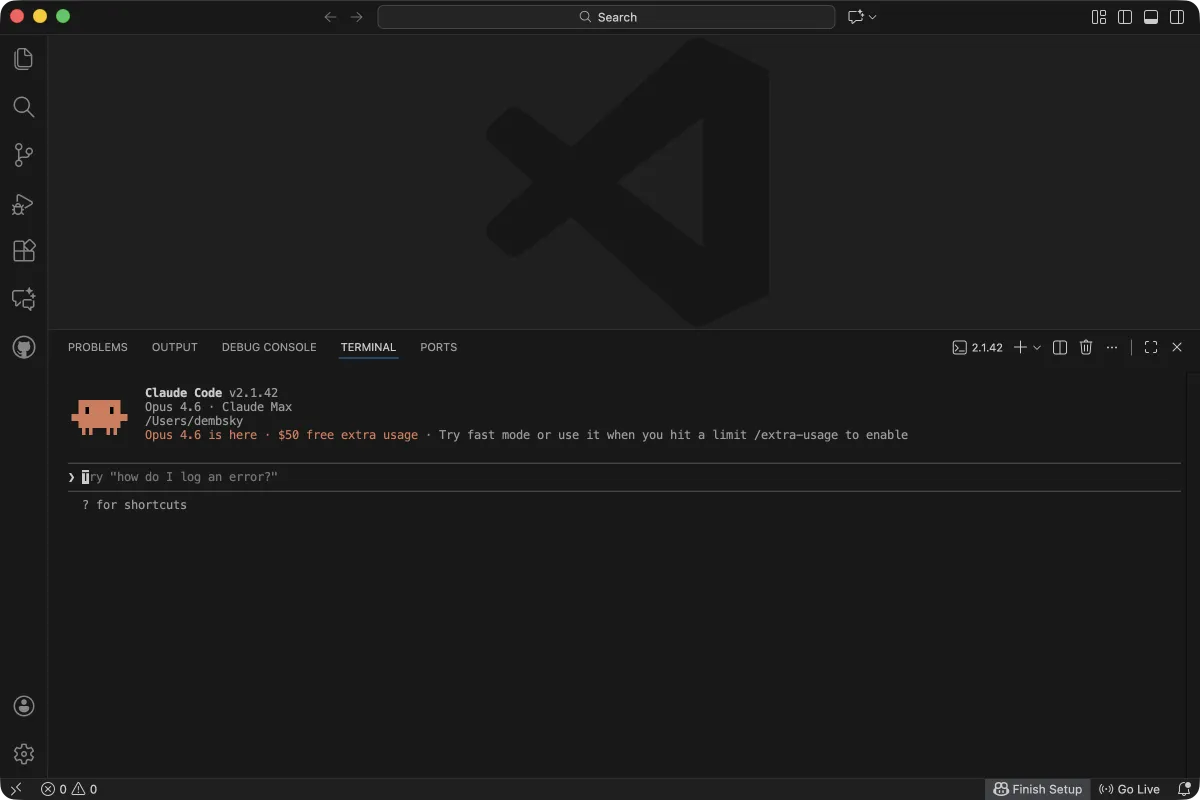
Task: Click the Finish Setup button
Action: (1038, 789)
